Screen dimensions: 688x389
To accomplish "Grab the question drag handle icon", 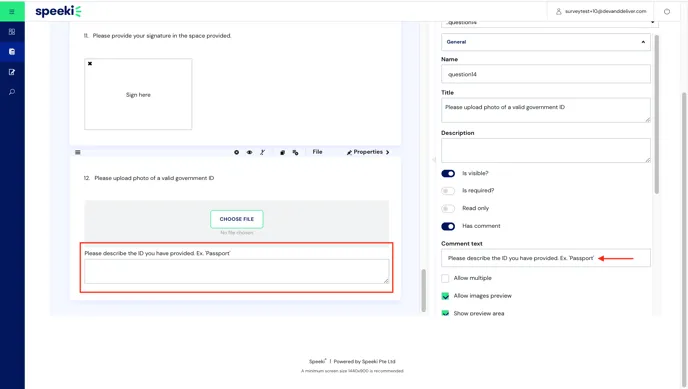I will pyautogui.click(x=78, y=152).
